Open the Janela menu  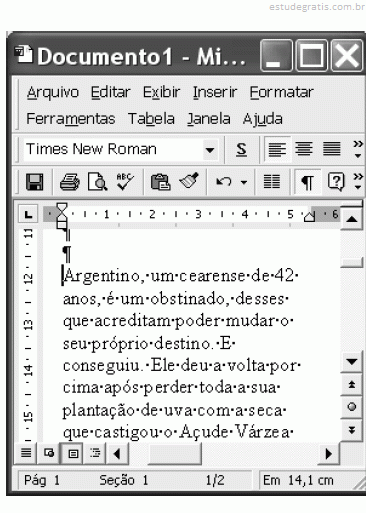tap(209, 119)
